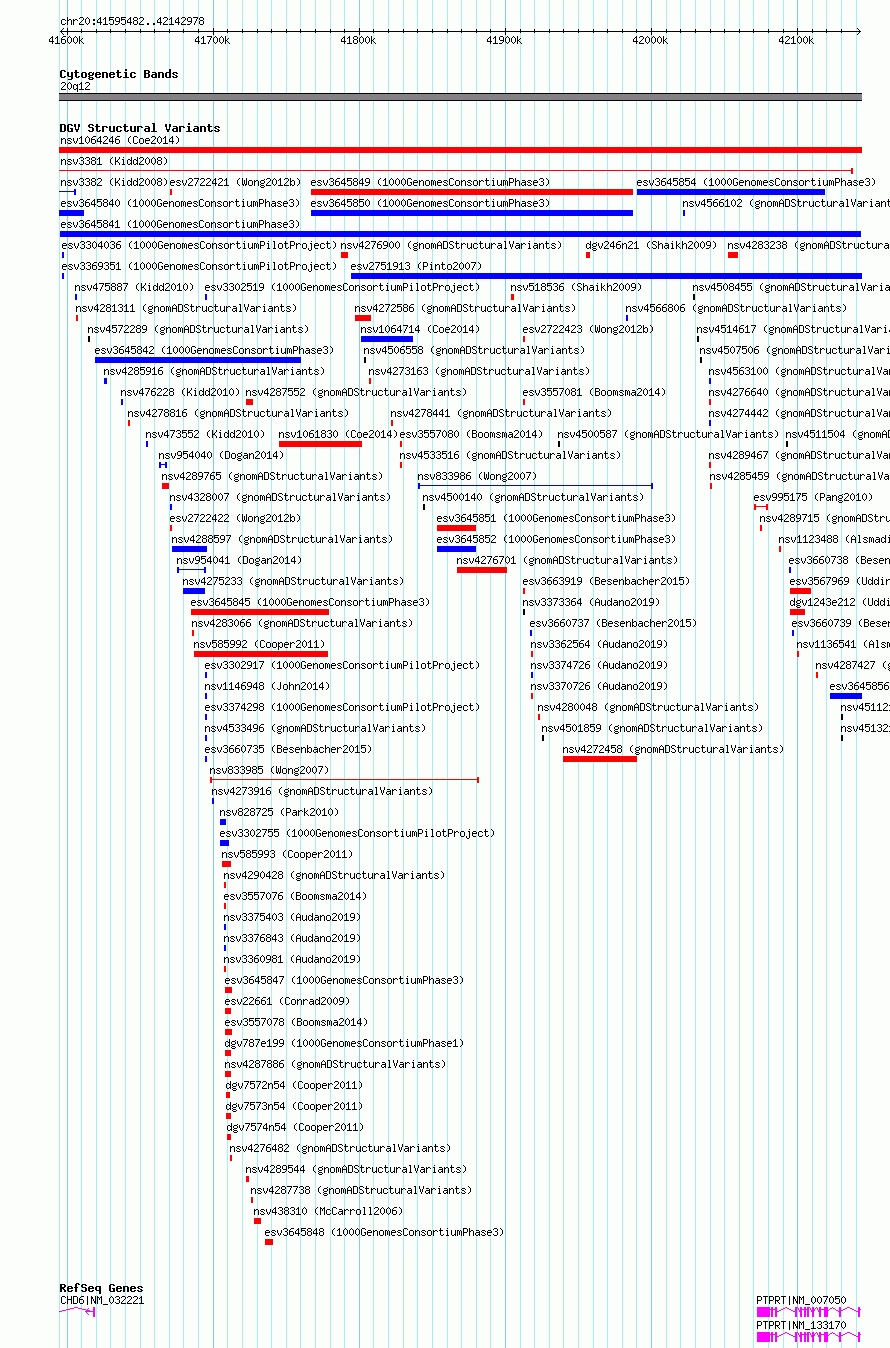890x1348 pixels.
Task: Click the blue esv3645850 variant bar
Action: pos(472,213)
